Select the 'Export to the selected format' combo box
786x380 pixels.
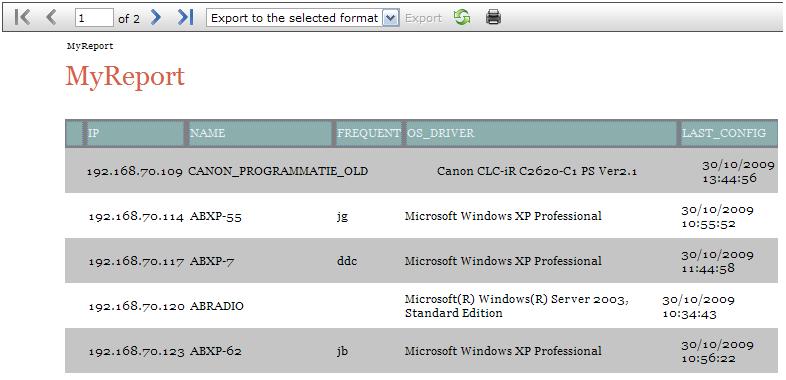click(303, 19)
